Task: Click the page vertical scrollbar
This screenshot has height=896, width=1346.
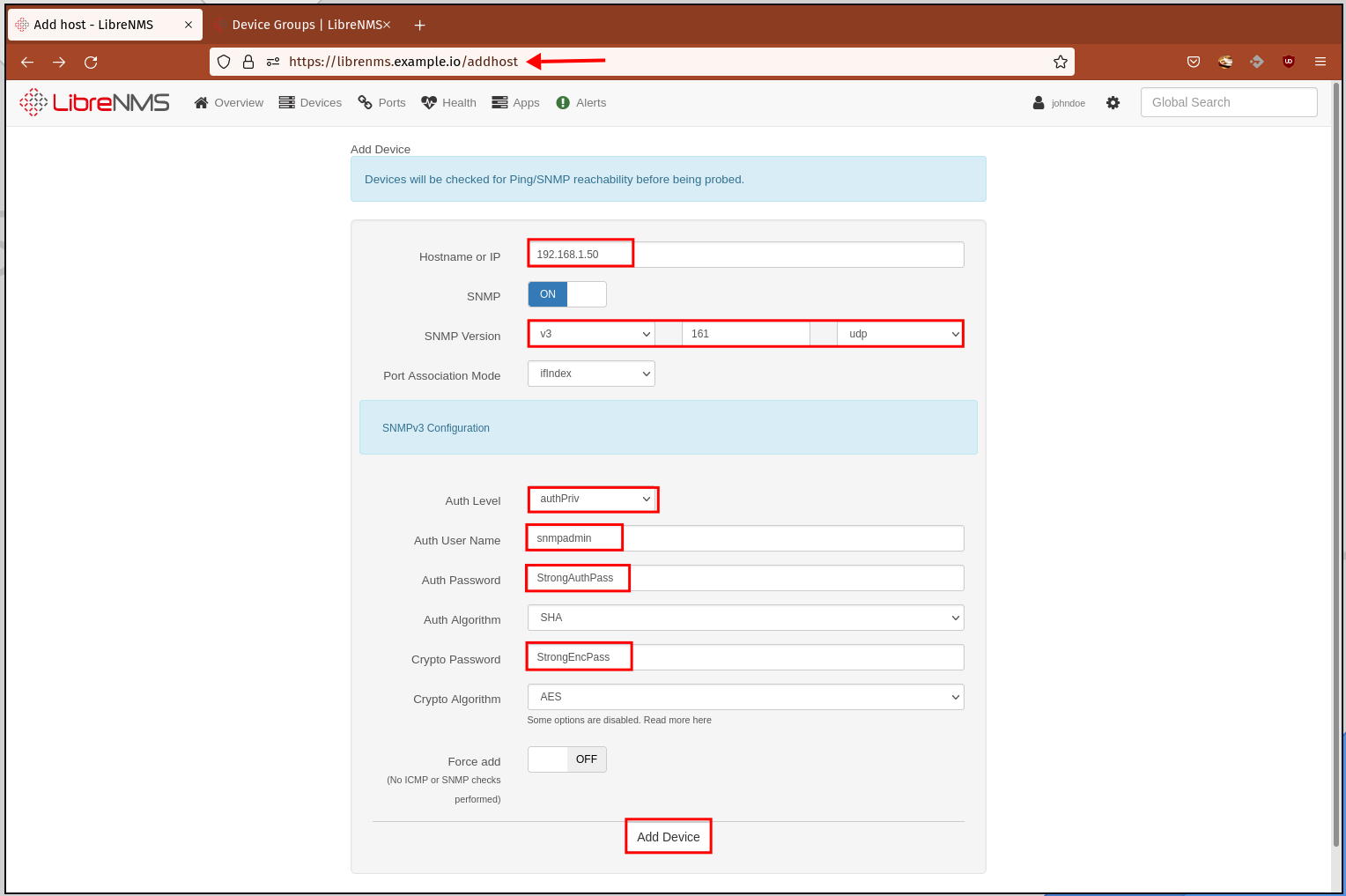Action: tap(1336, 465)
